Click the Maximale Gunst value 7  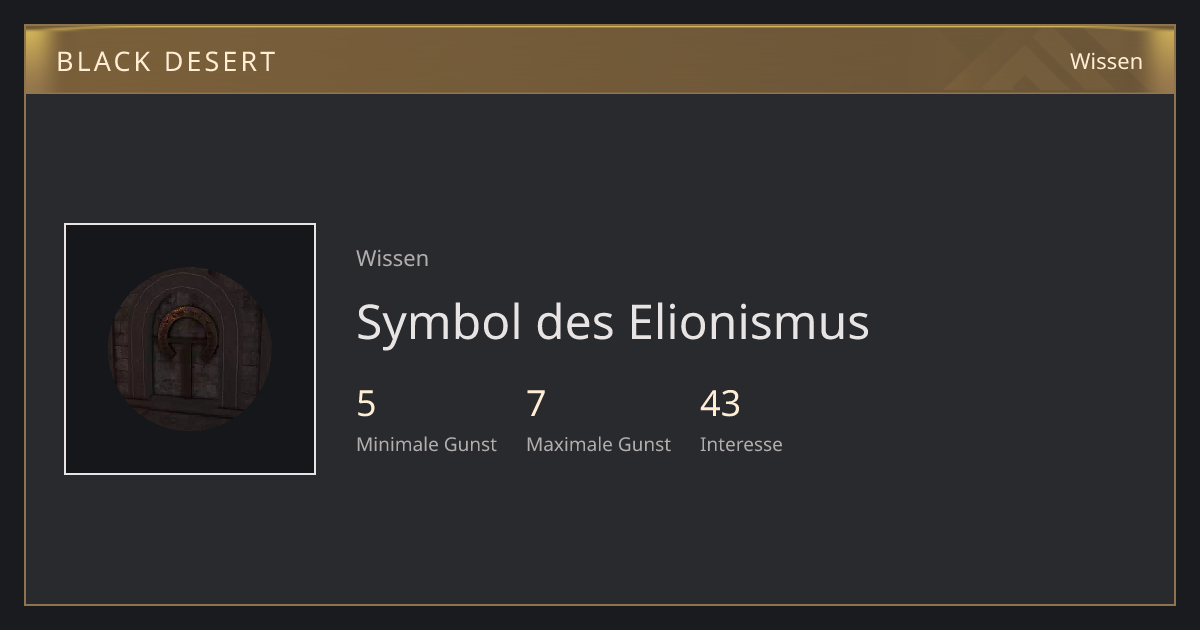coord(536,404)
